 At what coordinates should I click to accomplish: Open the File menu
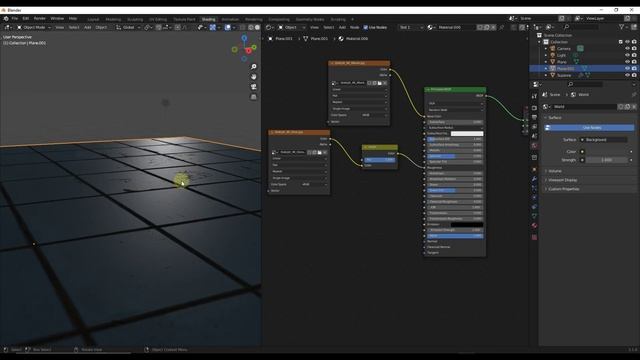15,19
